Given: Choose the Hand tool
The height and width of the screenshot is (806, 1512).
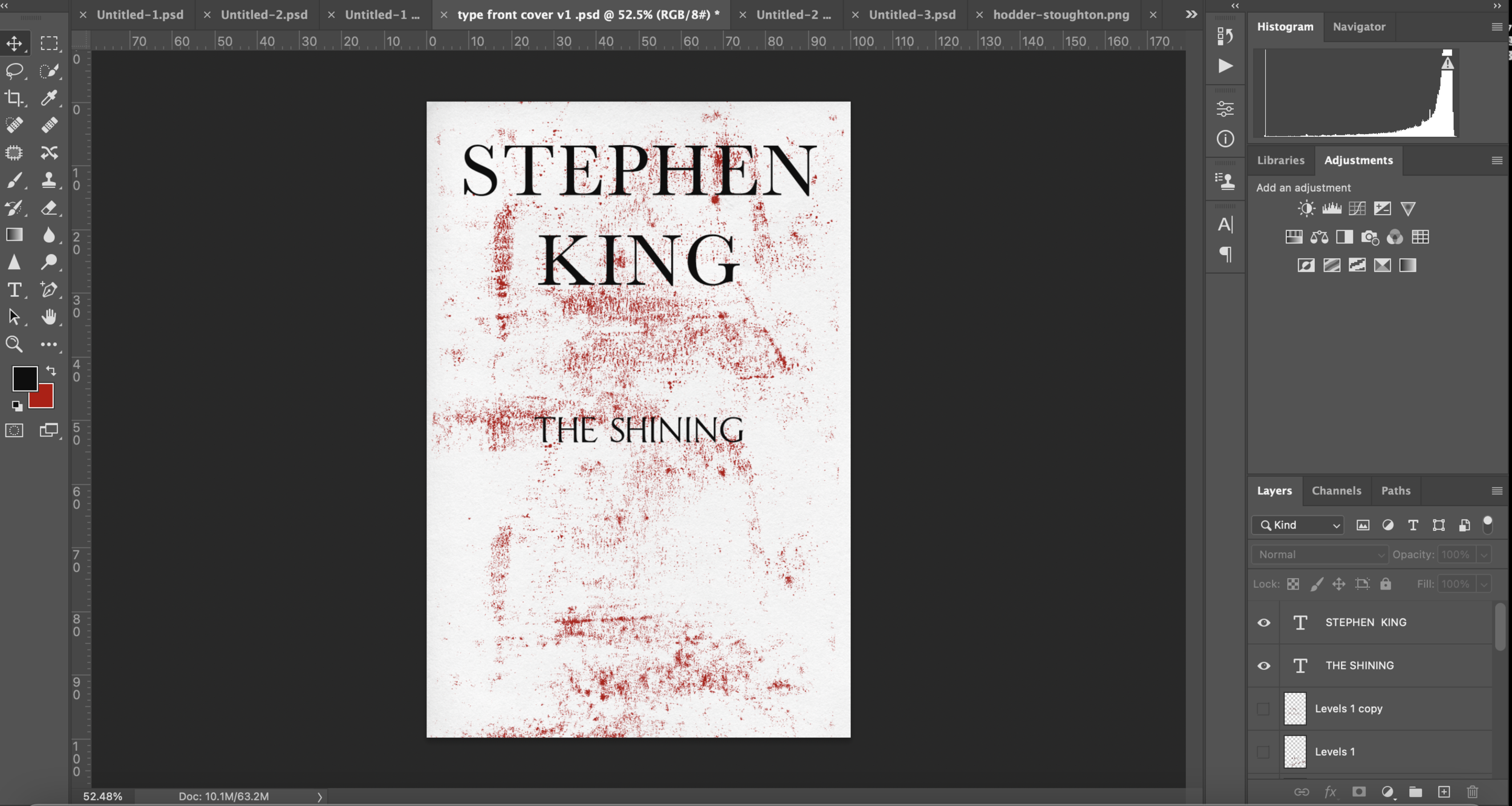Looking at the screenshot, I should (x=49, y=317).
